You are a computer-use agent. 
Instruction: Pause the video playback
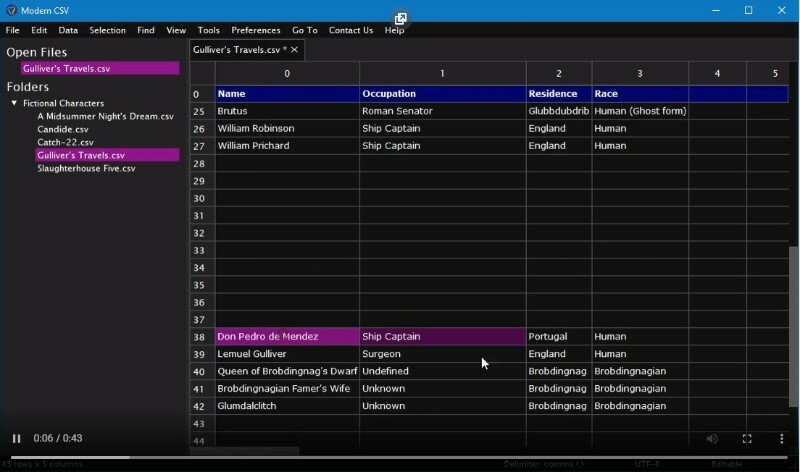point(16,439)
